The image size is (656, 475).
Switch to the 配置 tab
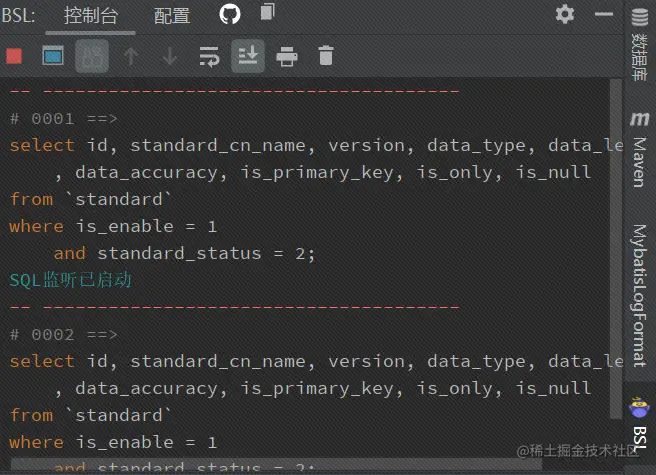coord(172,15)
